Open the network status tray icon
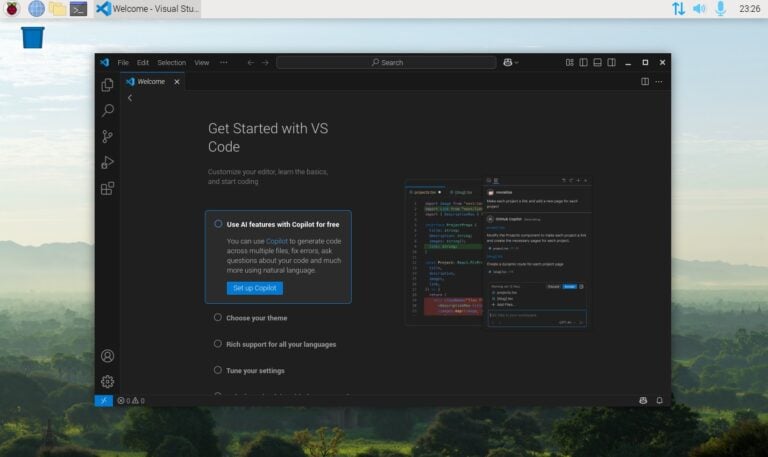 tap(678, 8)
